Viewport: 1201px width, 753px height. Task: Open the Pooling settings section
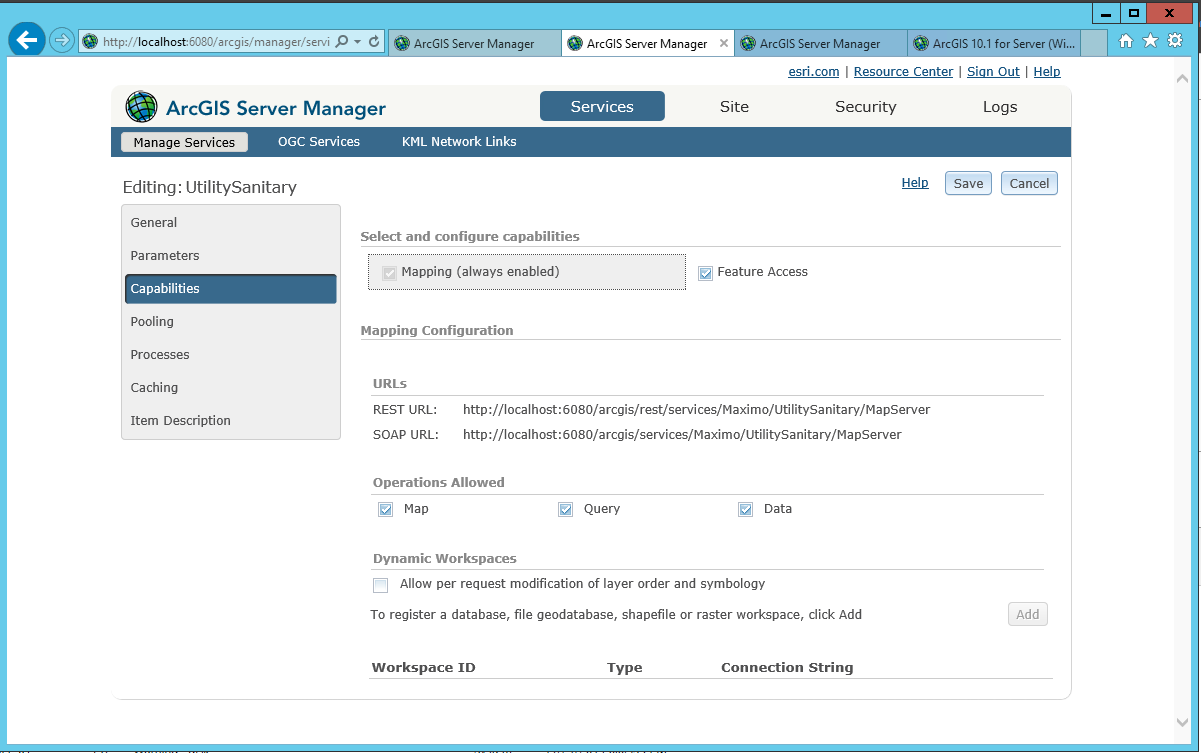click(231, 322)
